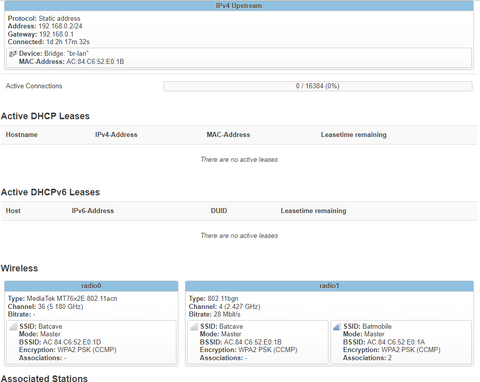Click the Hostname column header
Image resolution: width=480 pixels, height=382 pixels.
22,135
